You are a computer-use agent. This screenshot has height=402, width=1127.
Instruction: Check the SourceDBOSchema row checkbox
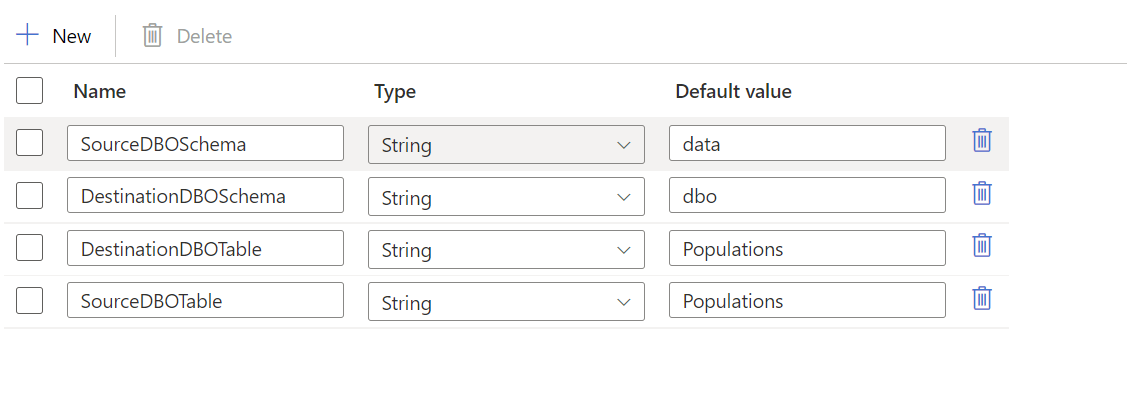(x=29, y=142)
